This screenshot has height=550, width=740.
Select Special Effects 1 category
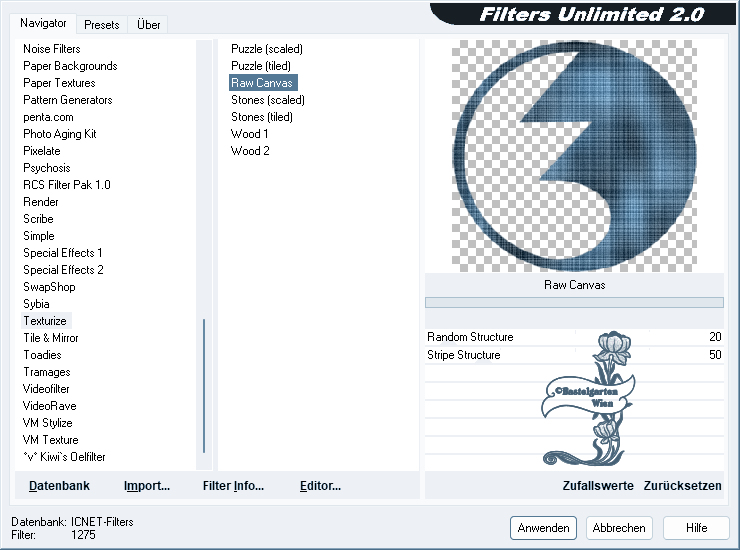click(x=62, y=253)
